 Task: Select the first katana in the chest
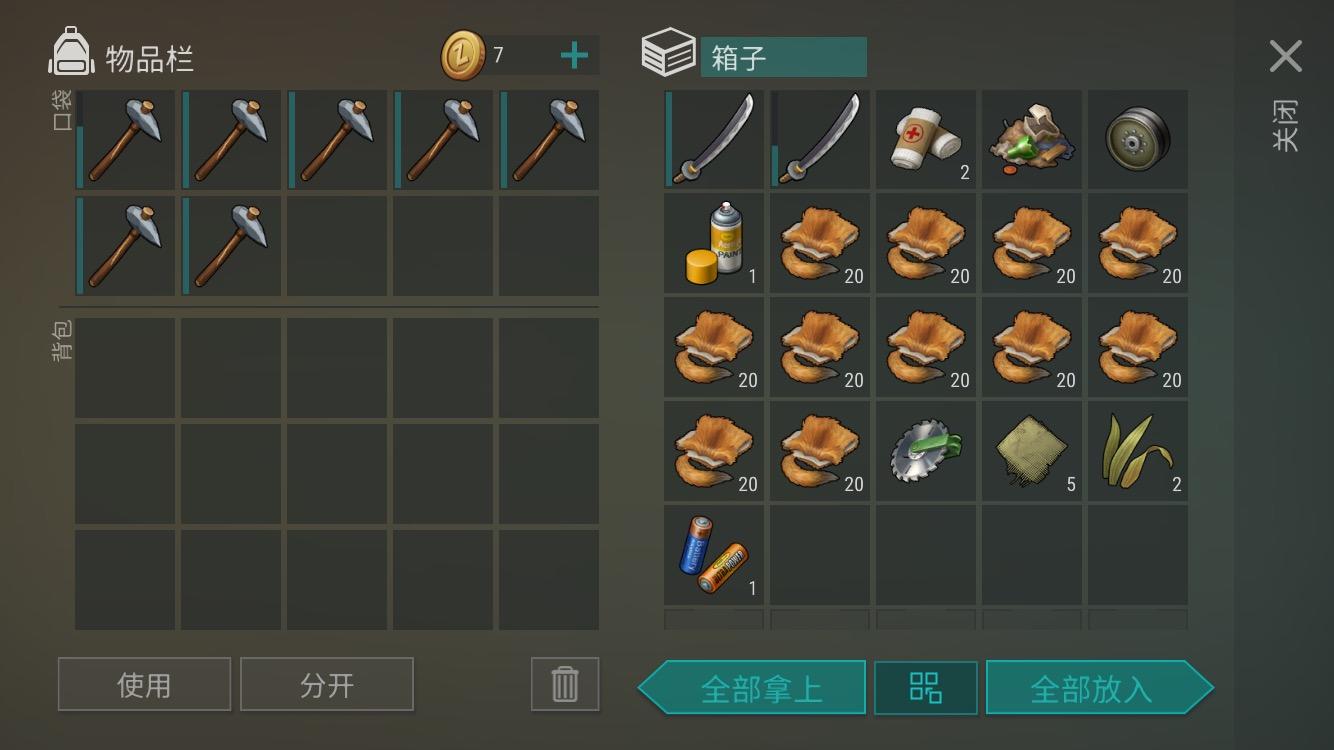click(714, 139)
